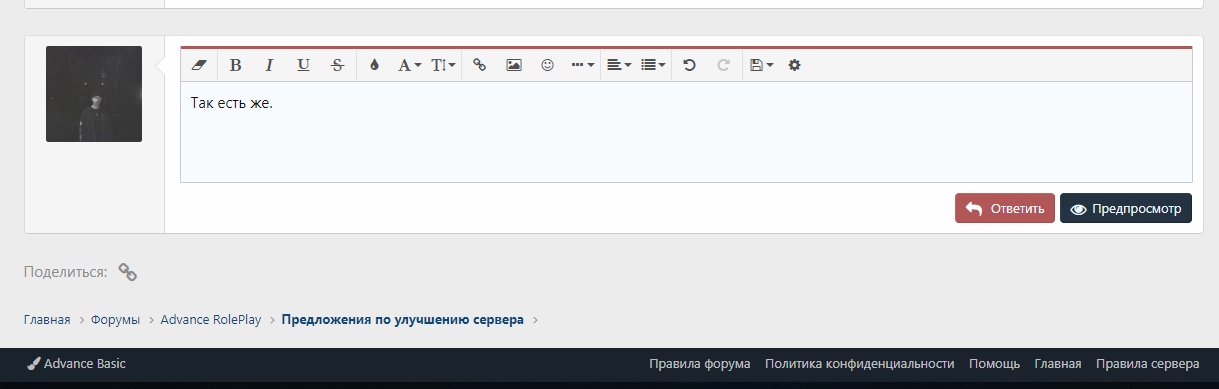The image size is (1219, 389).
Task: Copy the share link via chain icon
Action: [127, 271]
